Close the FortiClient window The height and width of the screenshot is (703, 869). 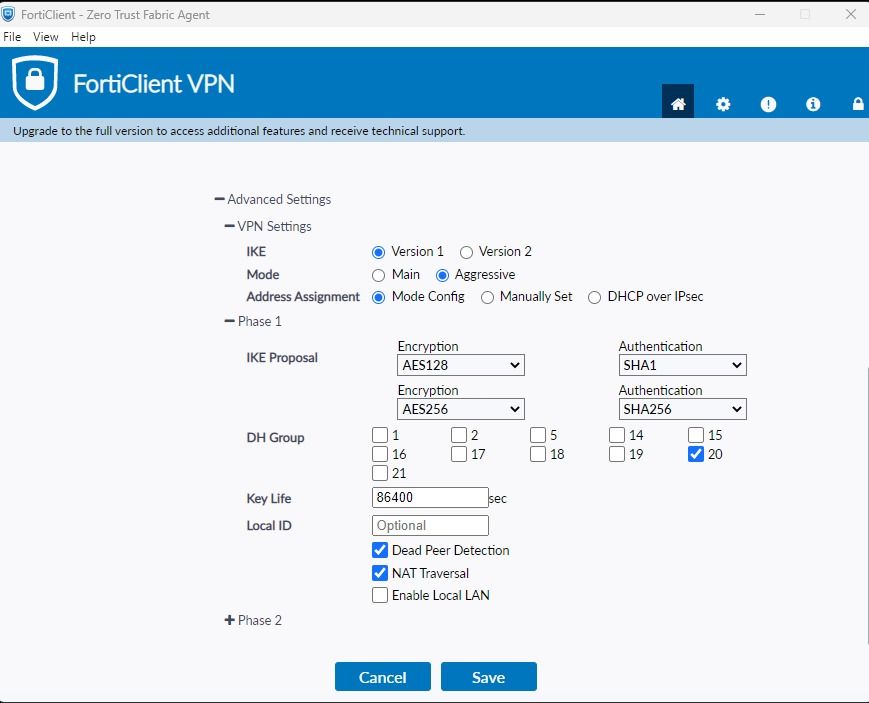coord(851,14)
